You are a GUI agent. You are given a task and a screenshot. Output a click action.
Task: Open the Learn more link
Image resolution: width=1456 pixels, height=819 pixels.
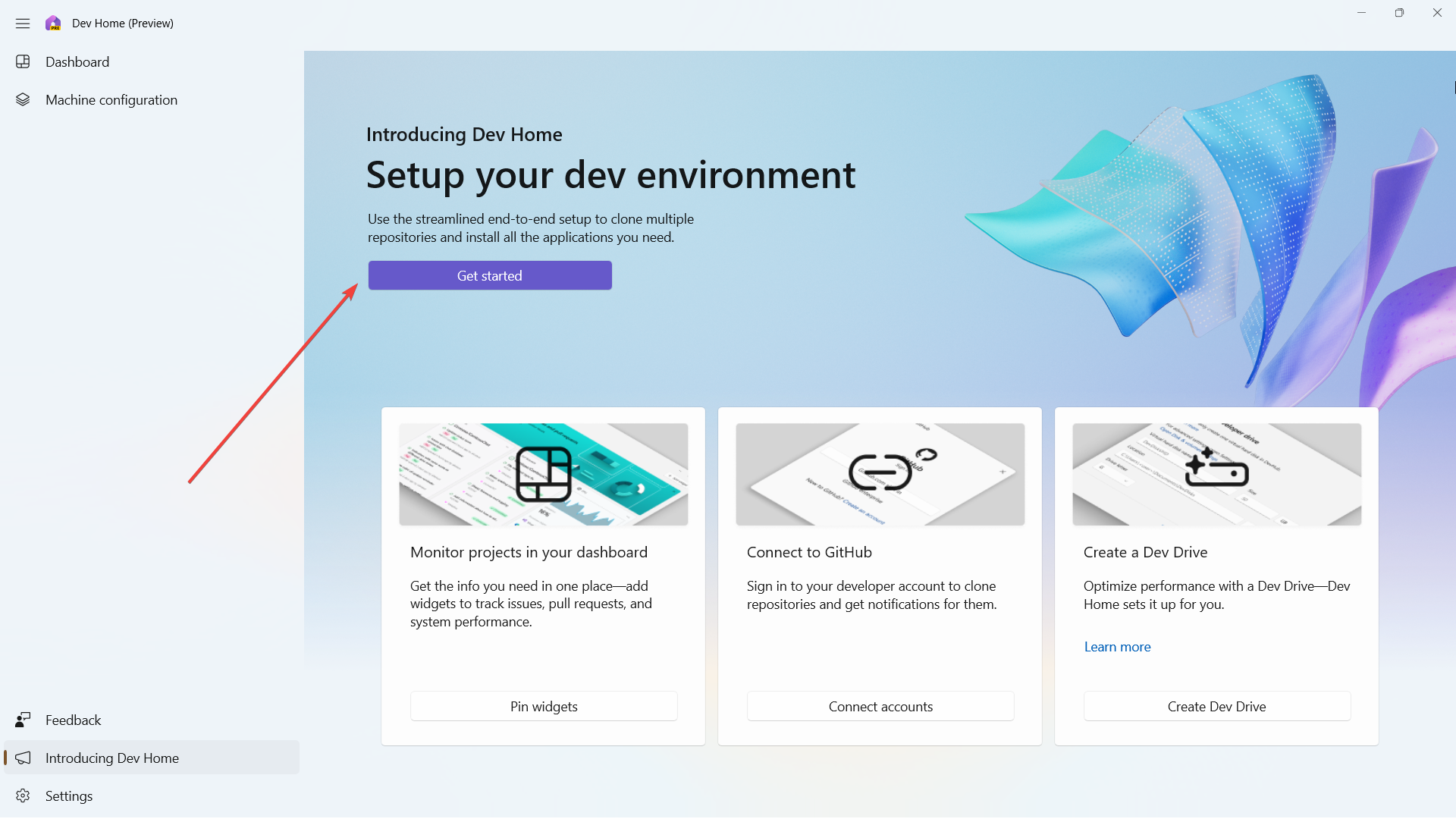coord(1117,646)
